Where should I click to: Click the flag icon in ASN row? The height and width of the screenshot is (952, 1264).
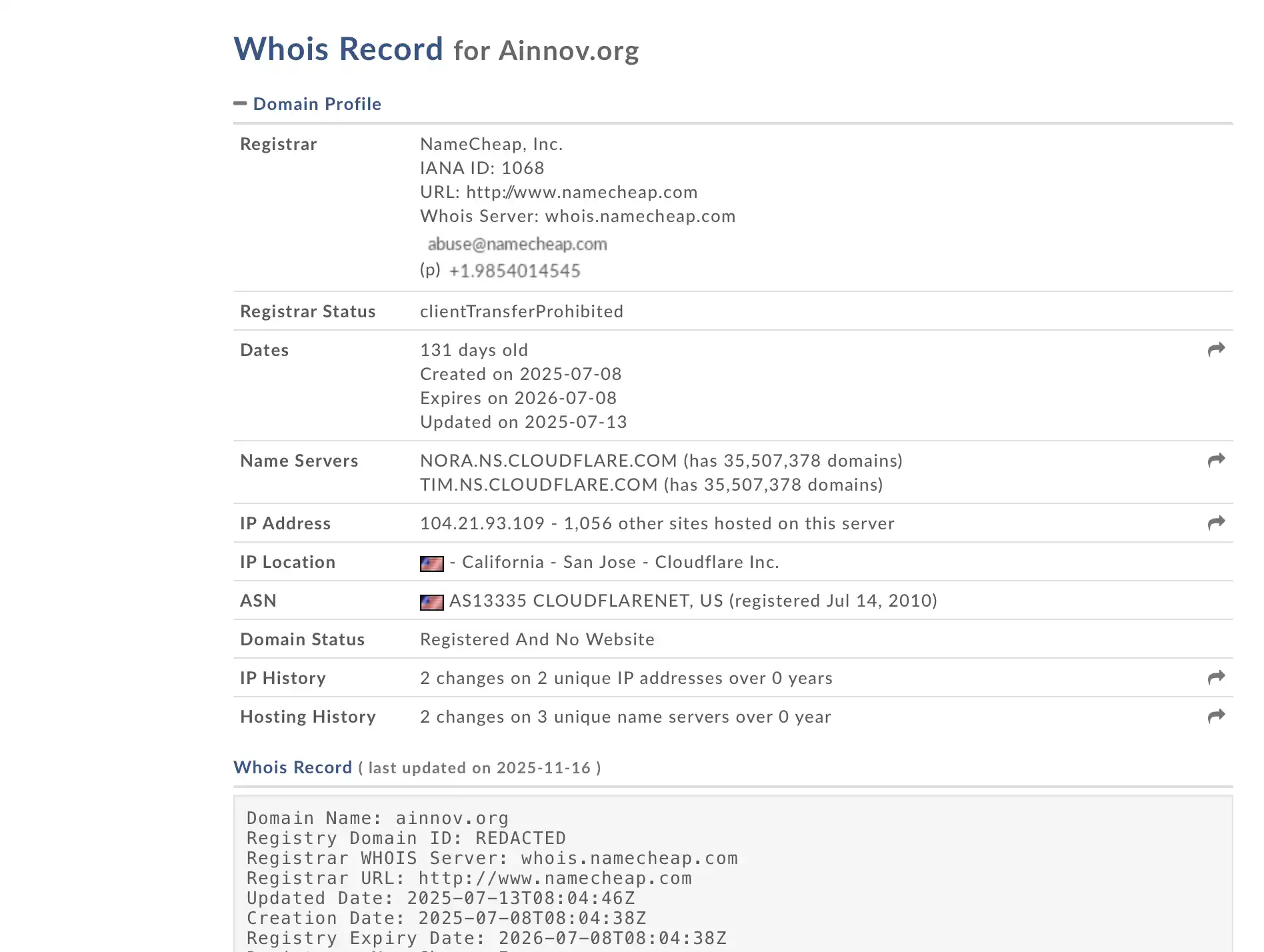tap(431, 602)
